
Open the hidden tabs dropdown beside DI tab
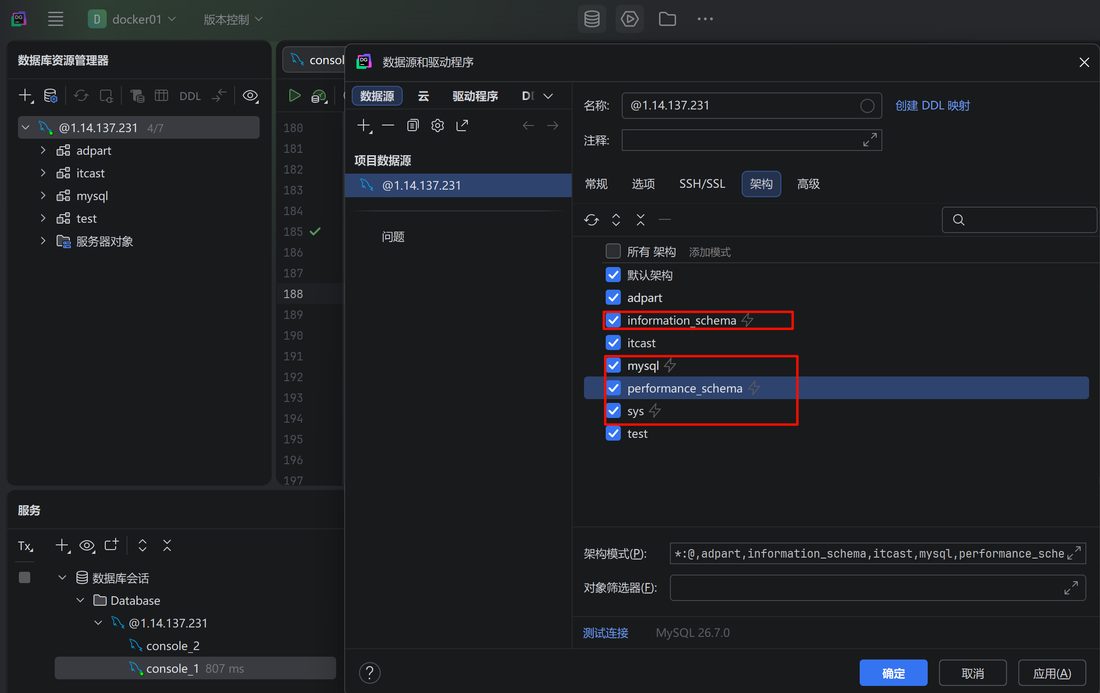tap(549, 96)
